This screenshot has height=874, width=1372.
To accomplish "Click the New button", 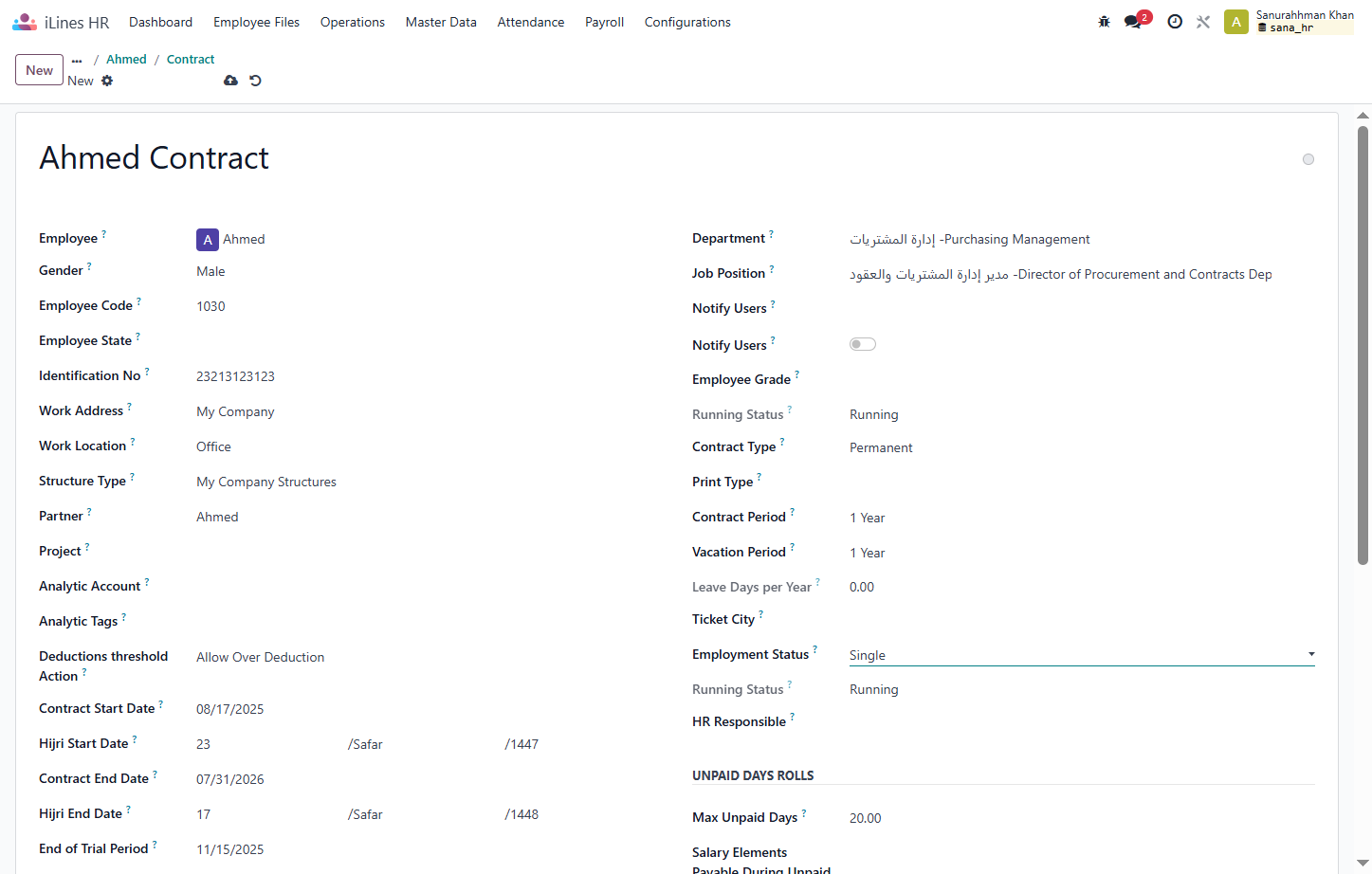I will click(x=40, y=70).
